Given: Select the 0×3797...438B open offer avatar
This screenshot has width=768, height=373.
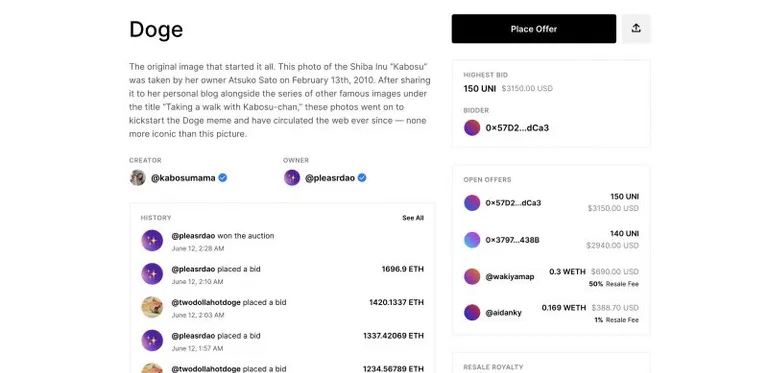Looking at the screenshot, I should [x=472, y=240].
